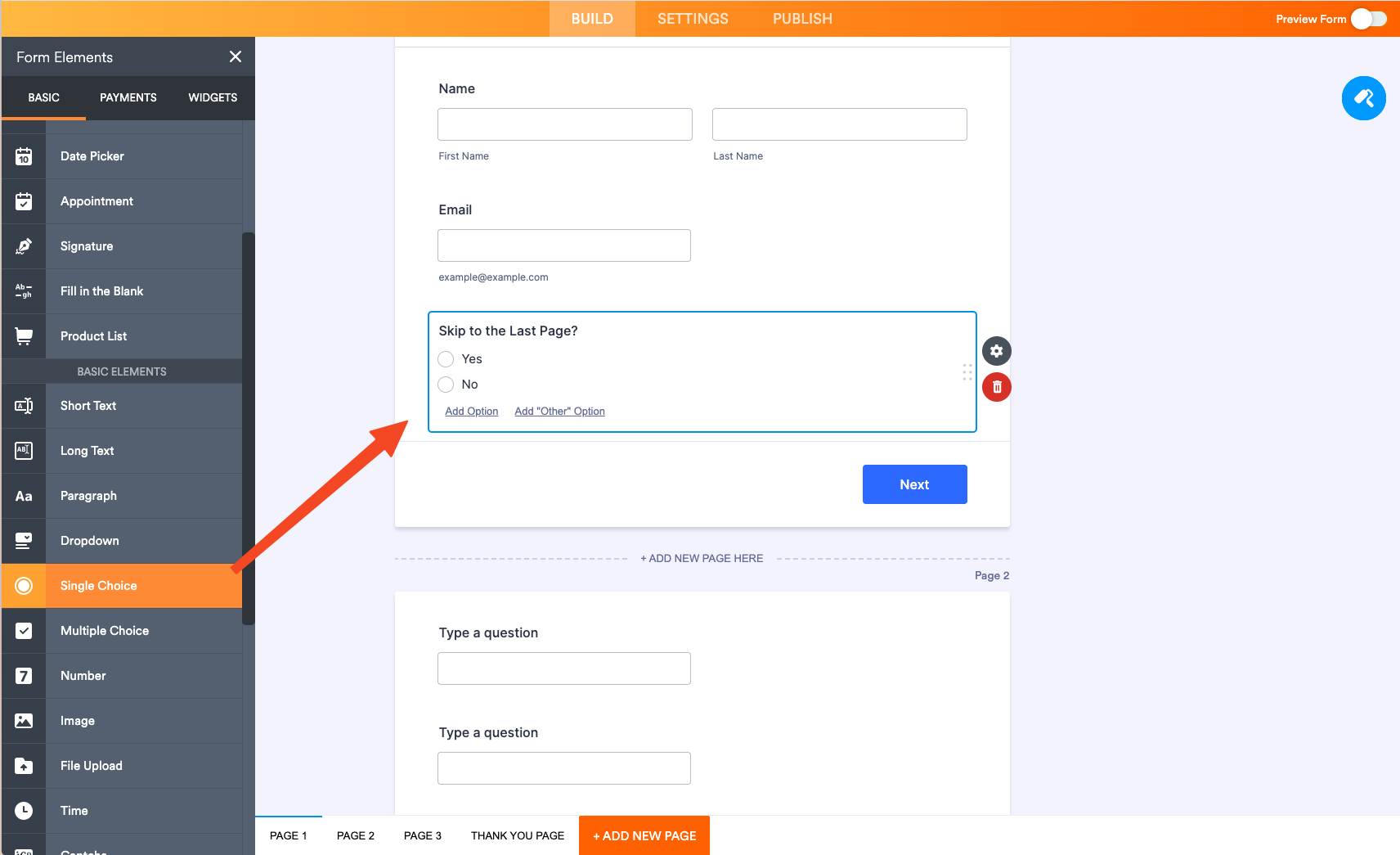
Task: Go to PAGE 3 tab
Action: (x=423, y=835)
